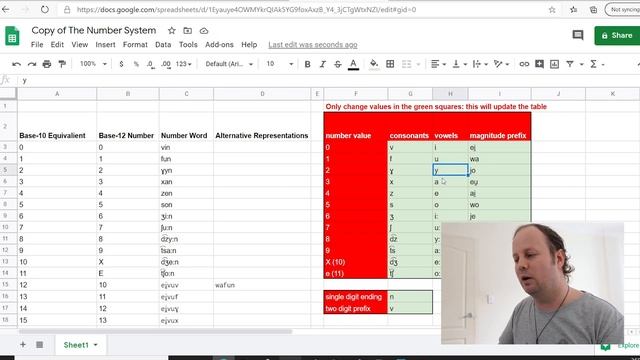The height and width of the screenshot is (360, 640).
Task: Format as percent with the % icon
Action: tap(136, 64)
